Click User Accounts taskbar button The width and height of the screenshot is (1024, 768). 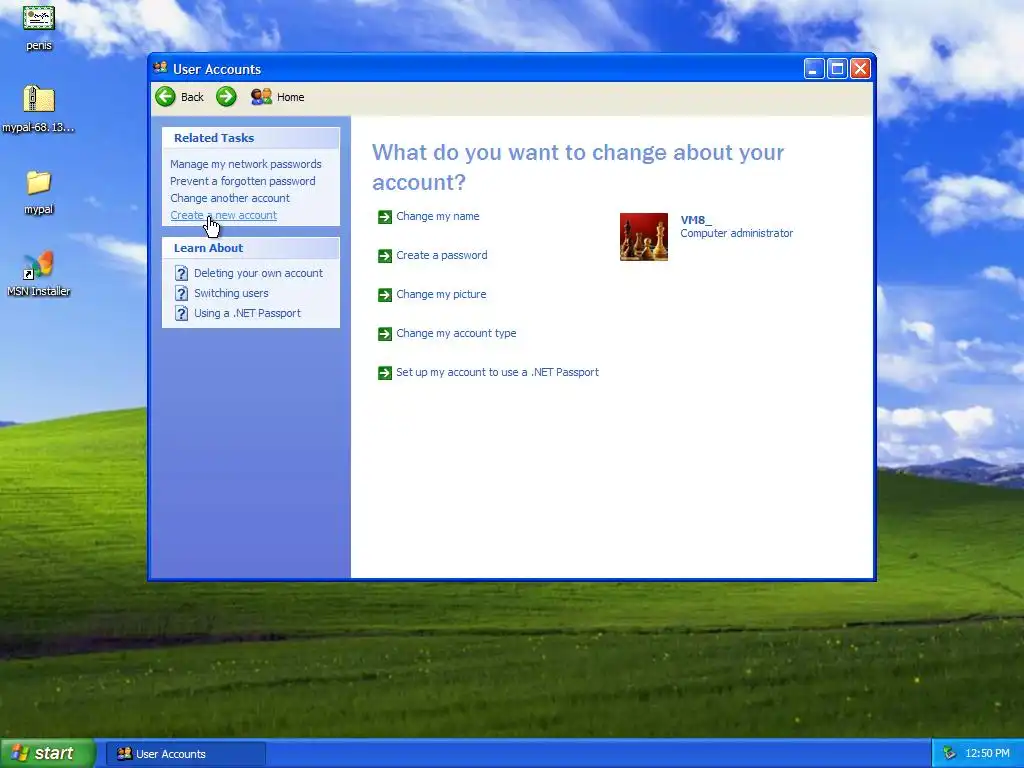click(x=186, y=754)
